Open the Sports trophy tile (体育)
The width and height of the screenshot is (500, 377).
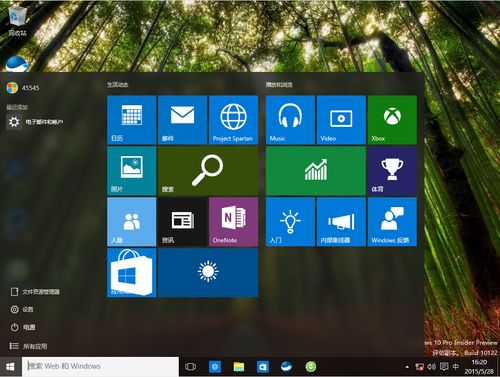click(392, 171)
